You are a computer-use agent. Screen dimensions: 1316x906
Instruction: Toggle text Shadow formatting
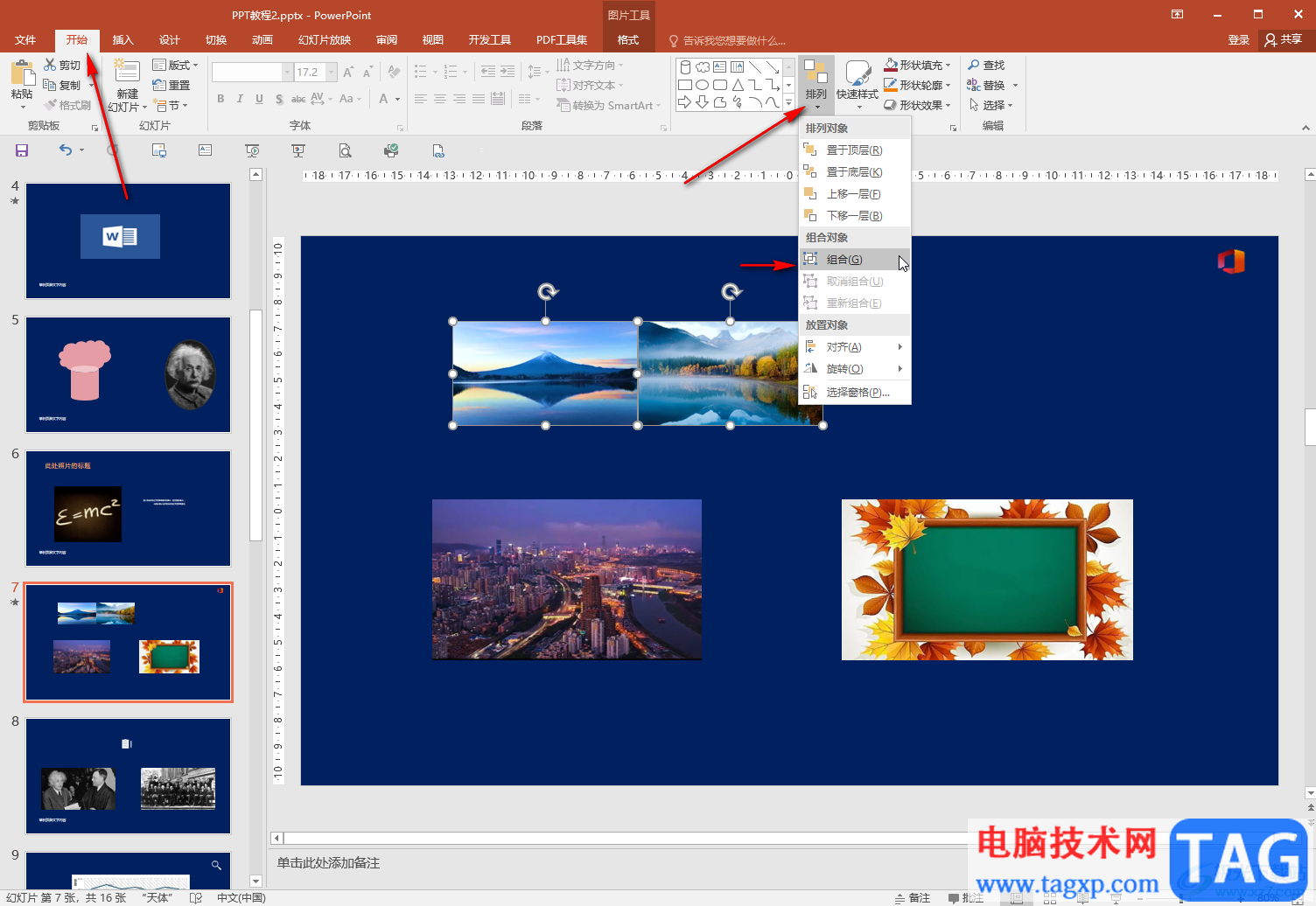[279, 99]
